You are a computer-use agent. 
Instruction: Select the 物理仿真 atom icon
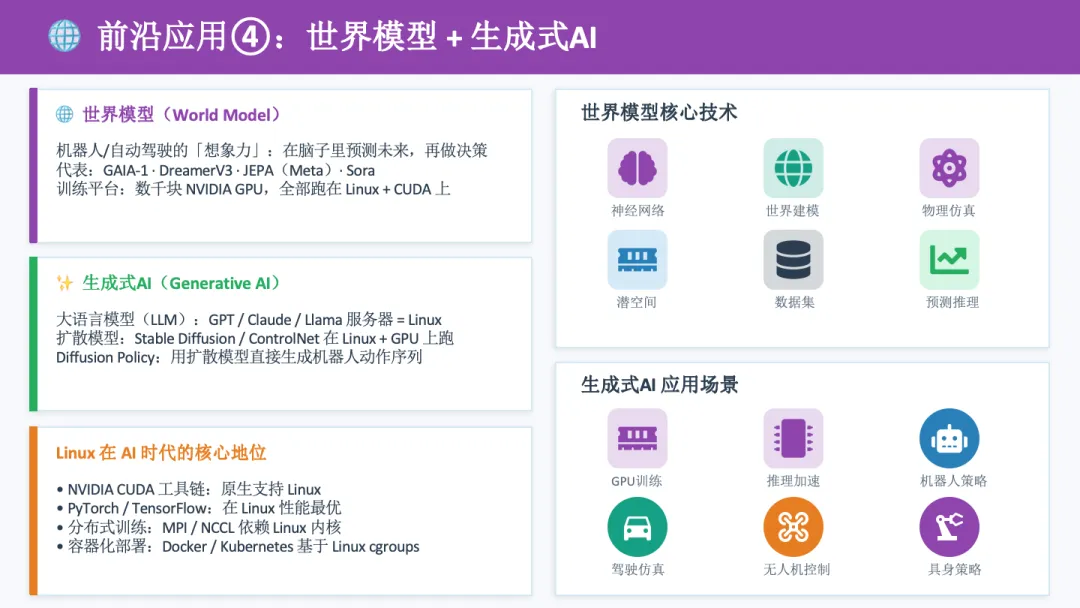coord(949,168)
